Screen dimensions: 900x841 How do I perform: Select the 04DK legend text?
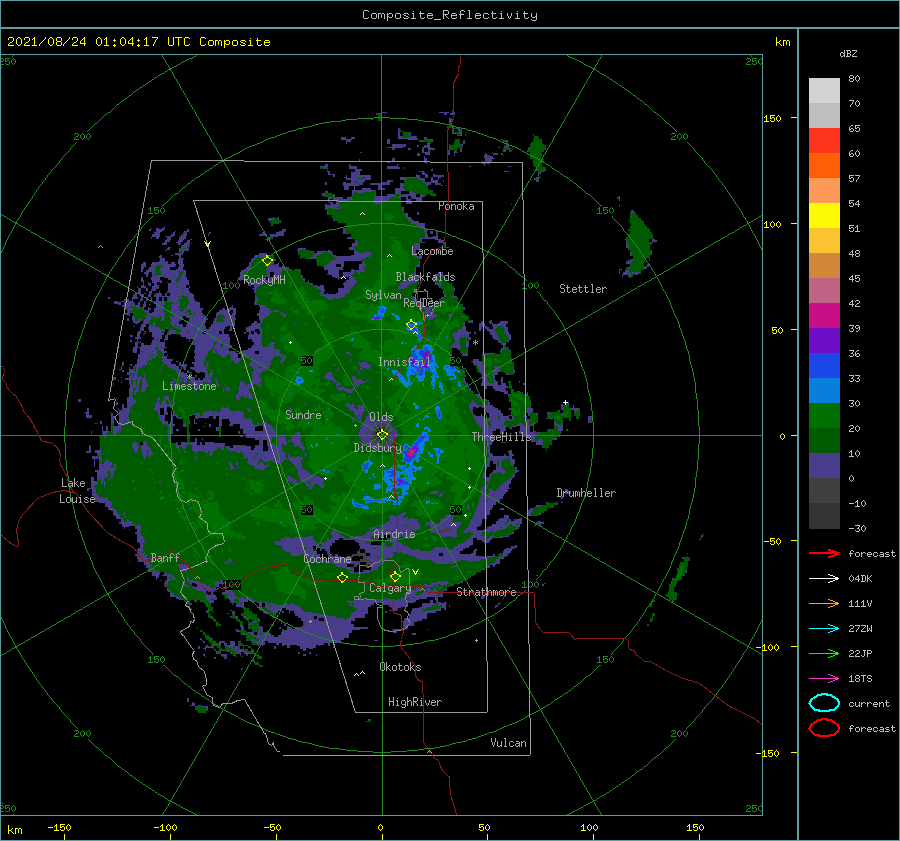860,579
